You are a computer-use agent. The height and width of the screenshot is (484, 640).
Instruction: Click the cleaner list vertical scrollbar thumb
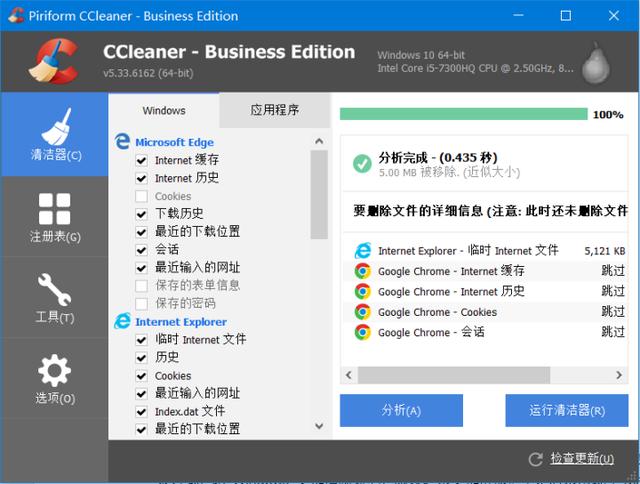click(x=319, y=195)
